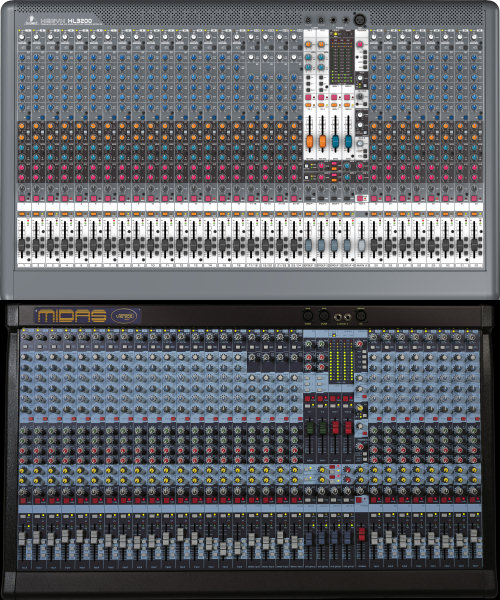Viewport: 500px width, 600px height.
Task: Grab the channel 1 fader on Behringer console
Action: click(22, 244)
